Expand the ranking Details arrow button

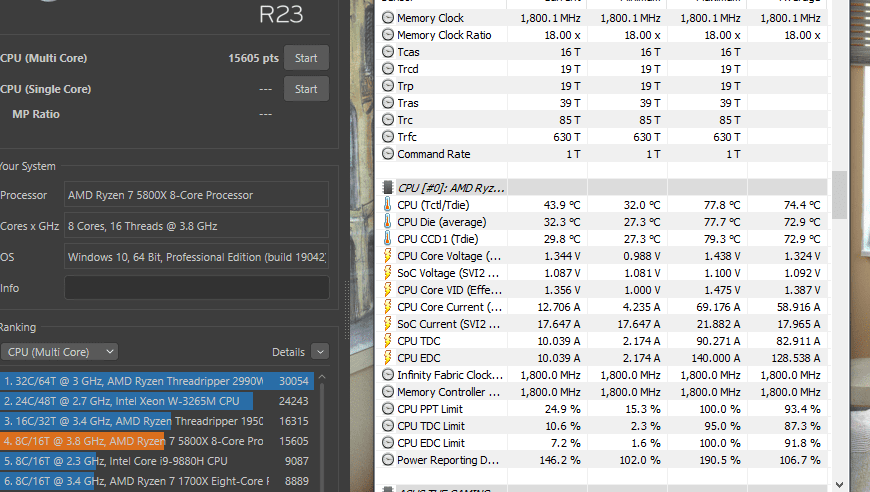coord(319,352)
